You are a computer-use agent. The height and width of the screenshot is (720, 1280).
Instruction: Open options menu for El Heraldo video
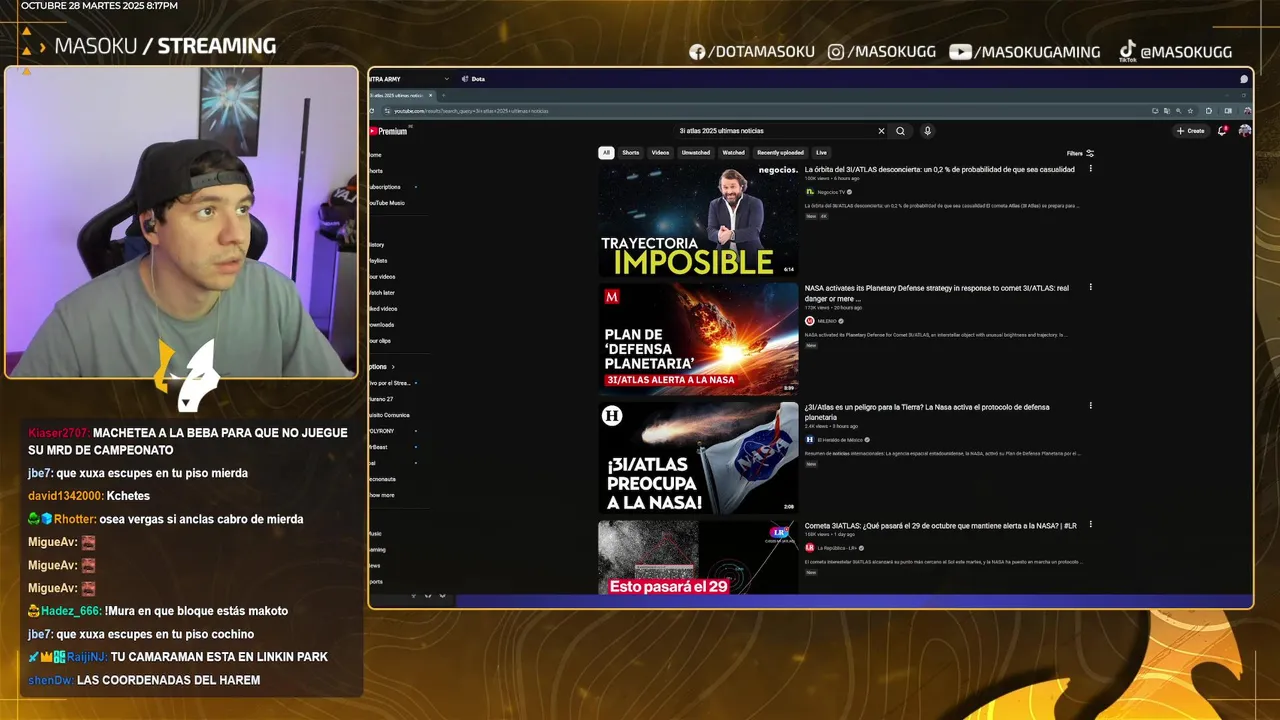pos(1090,406)
